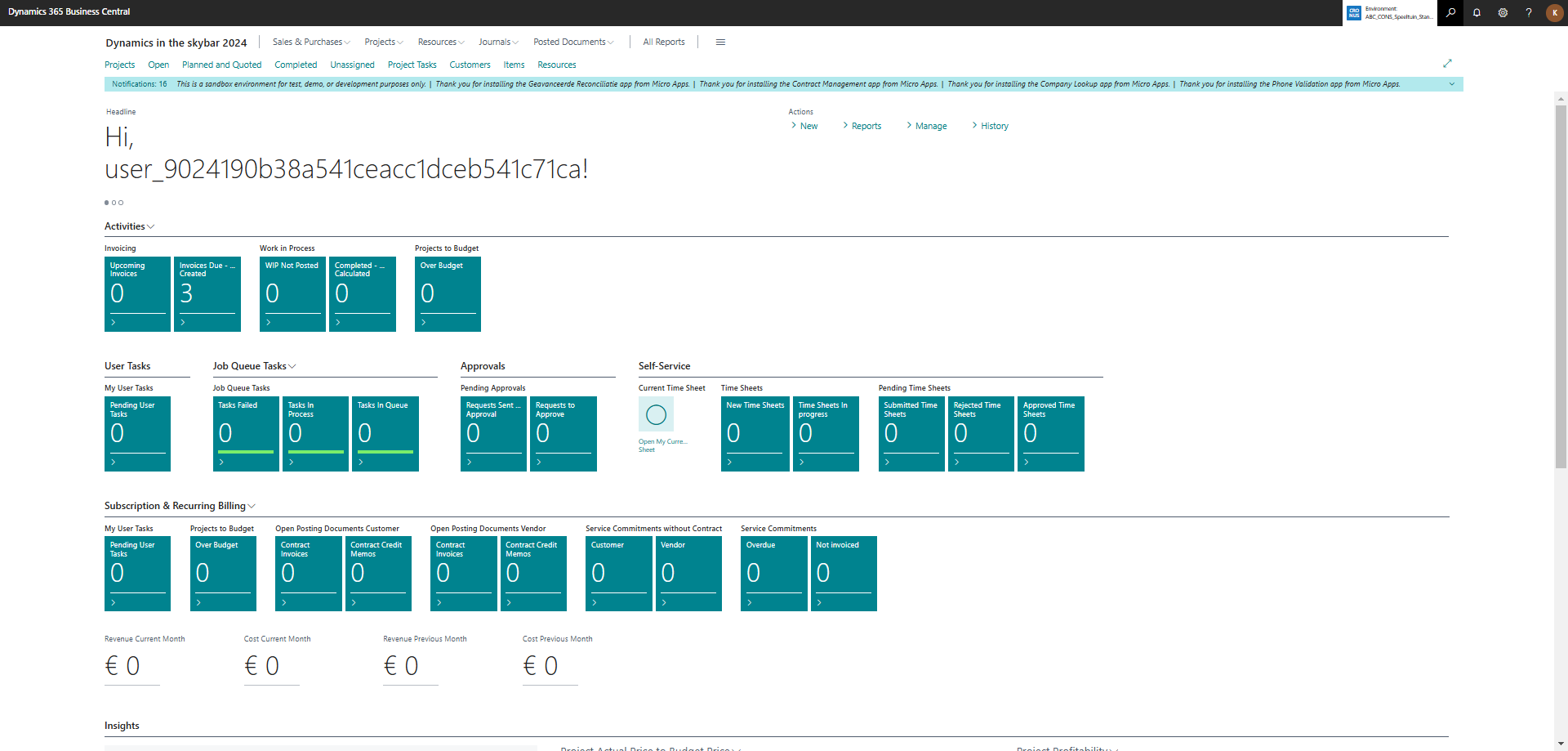Click the vertical page scrollbar

[x=1561, y=286]
